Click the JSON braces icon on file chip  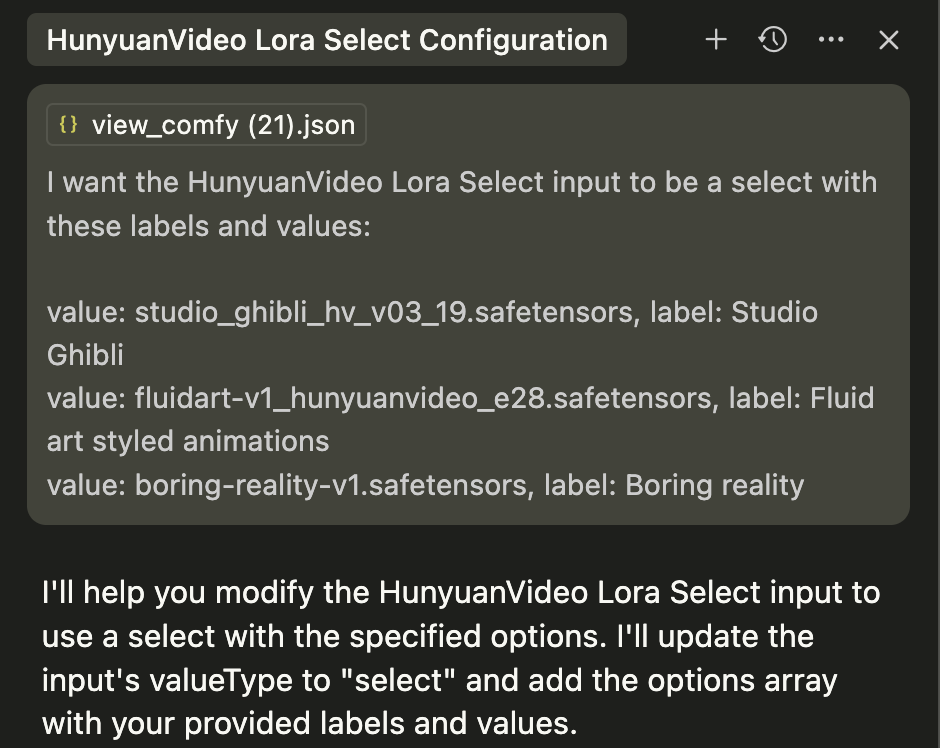pos(68,125)
